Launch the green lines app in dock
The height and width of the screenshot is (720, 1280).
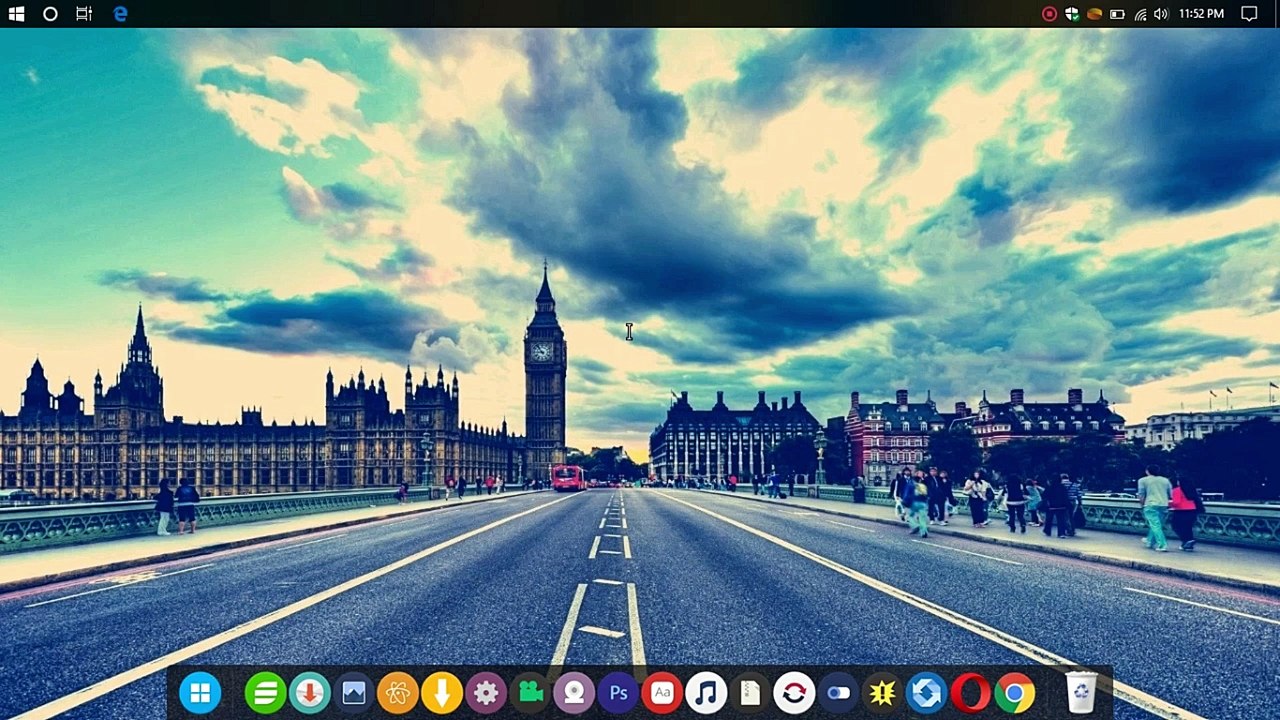(265, 692)
